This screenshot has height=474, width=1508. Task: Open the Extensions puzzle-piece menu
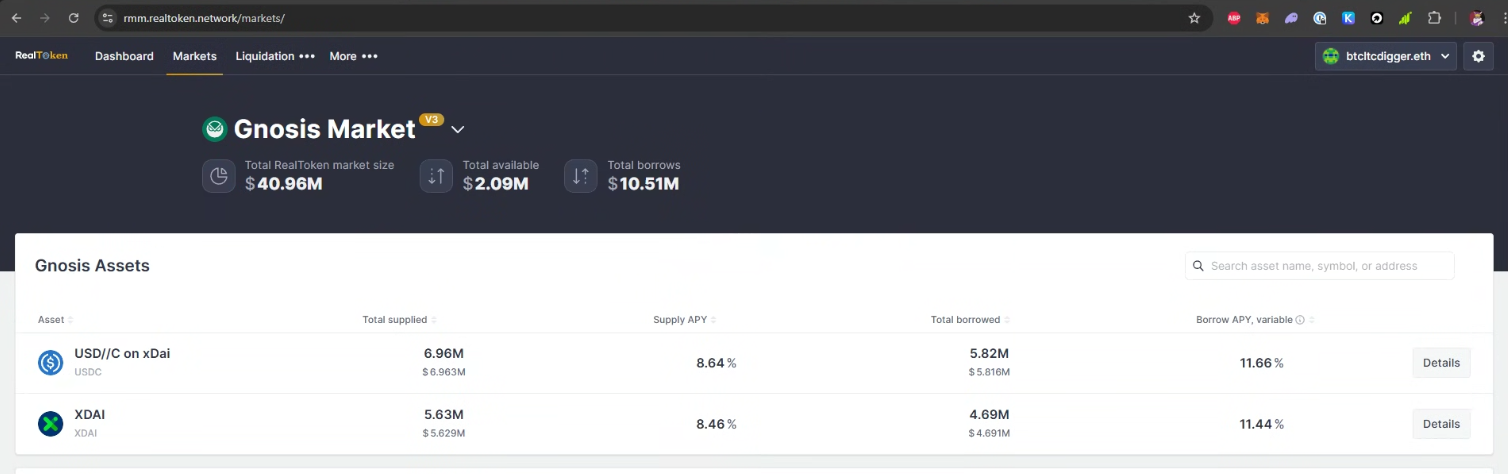(x=1434, y=18)
